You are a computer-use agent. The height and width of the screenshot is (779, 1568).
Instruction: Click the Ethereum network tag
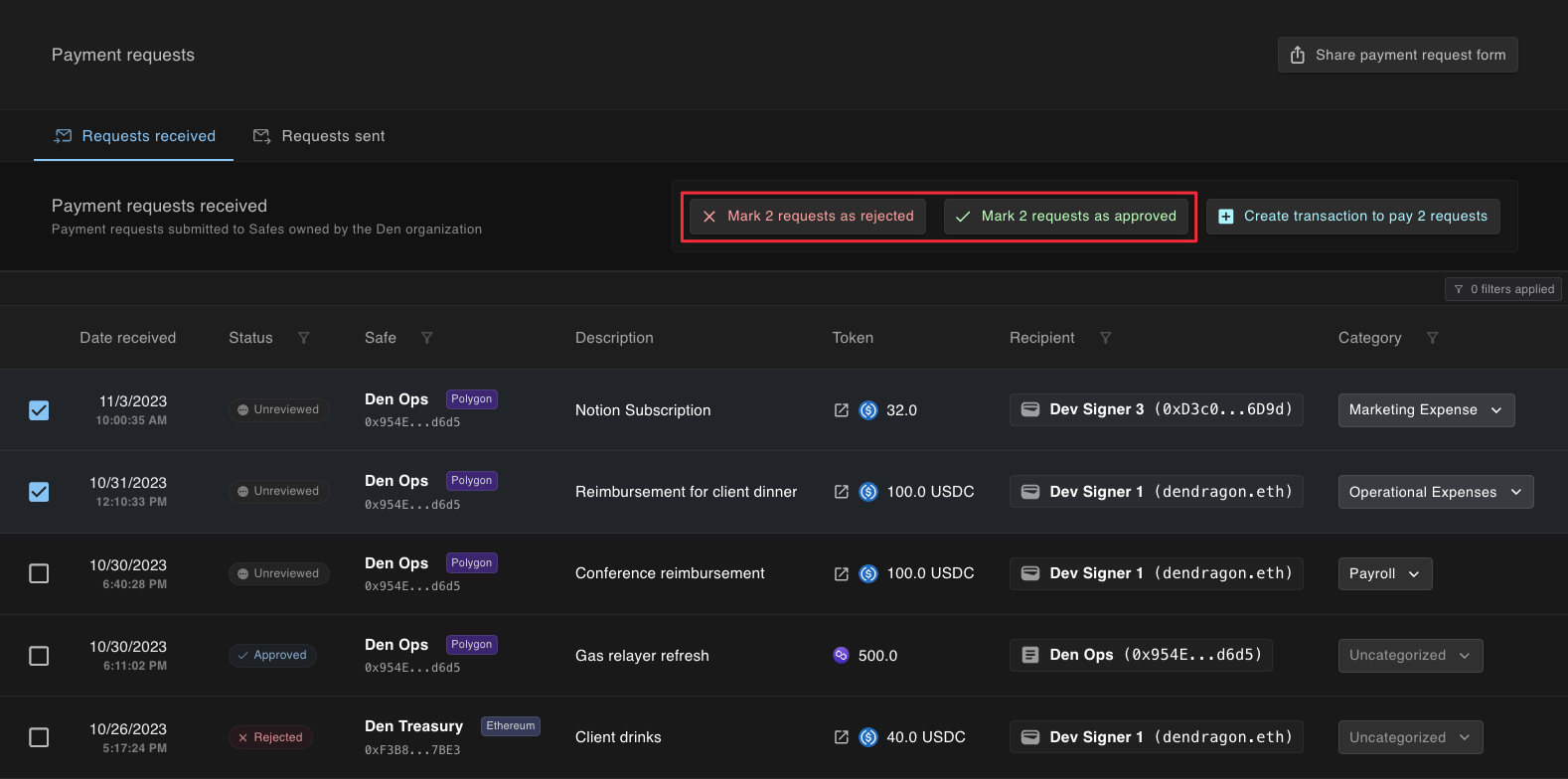(x=511, y=726)
